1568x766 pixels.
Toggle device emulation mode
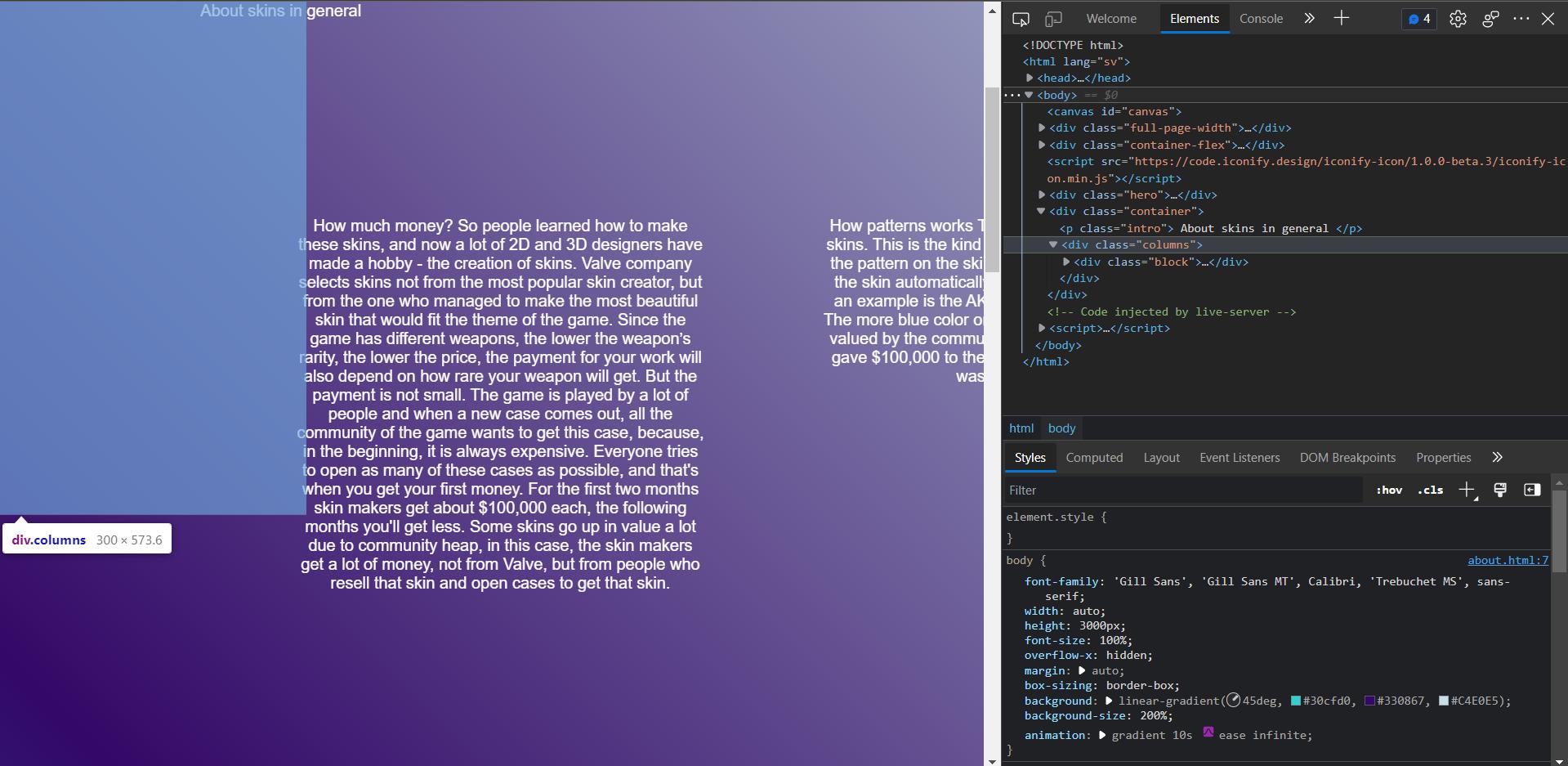coord(1054,19)
